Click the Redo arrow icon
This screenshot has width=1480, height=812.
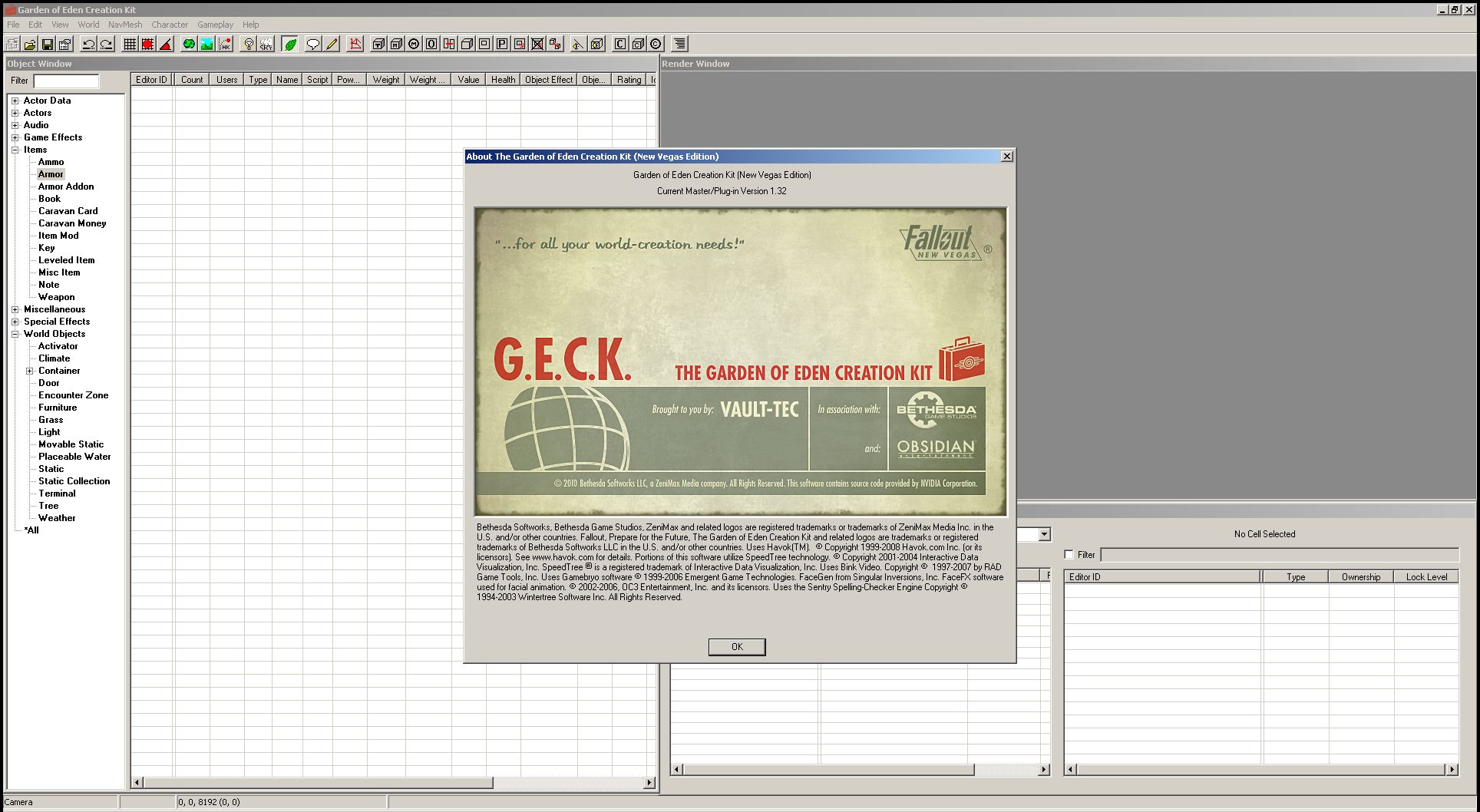[107, 44]
